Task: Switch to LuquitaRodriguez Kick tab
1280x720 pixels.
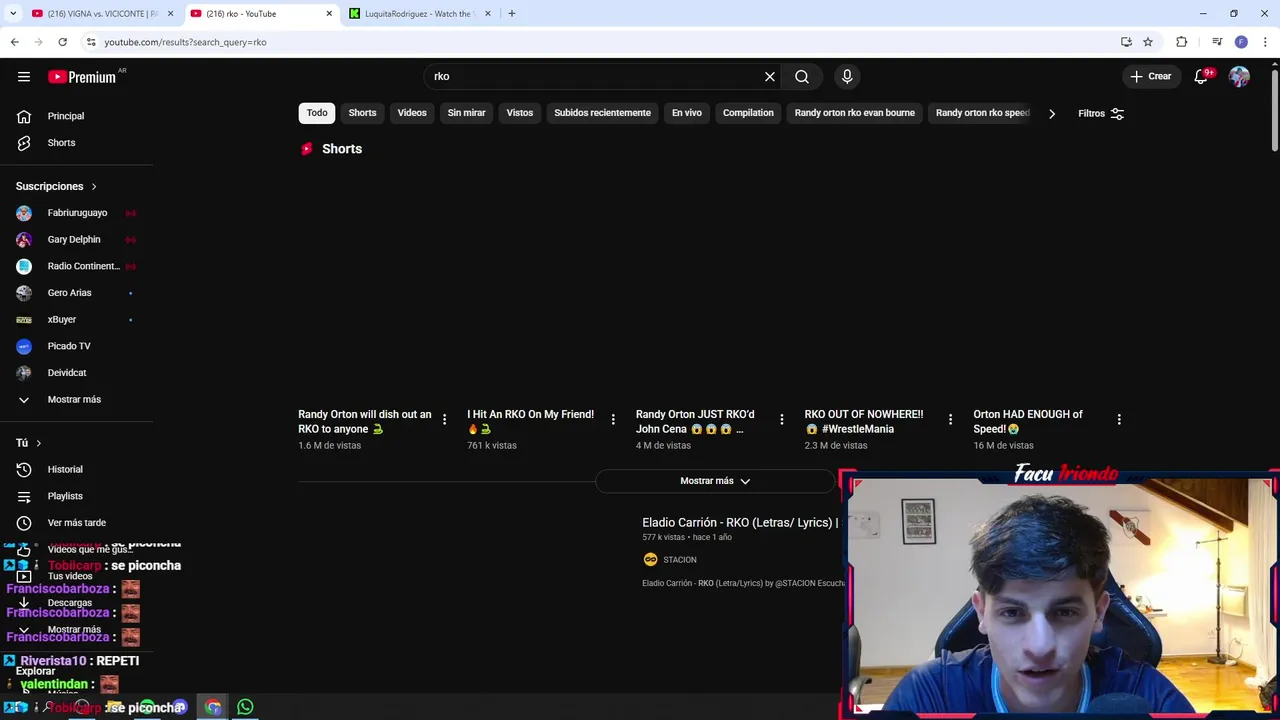Action: point(418,14)
